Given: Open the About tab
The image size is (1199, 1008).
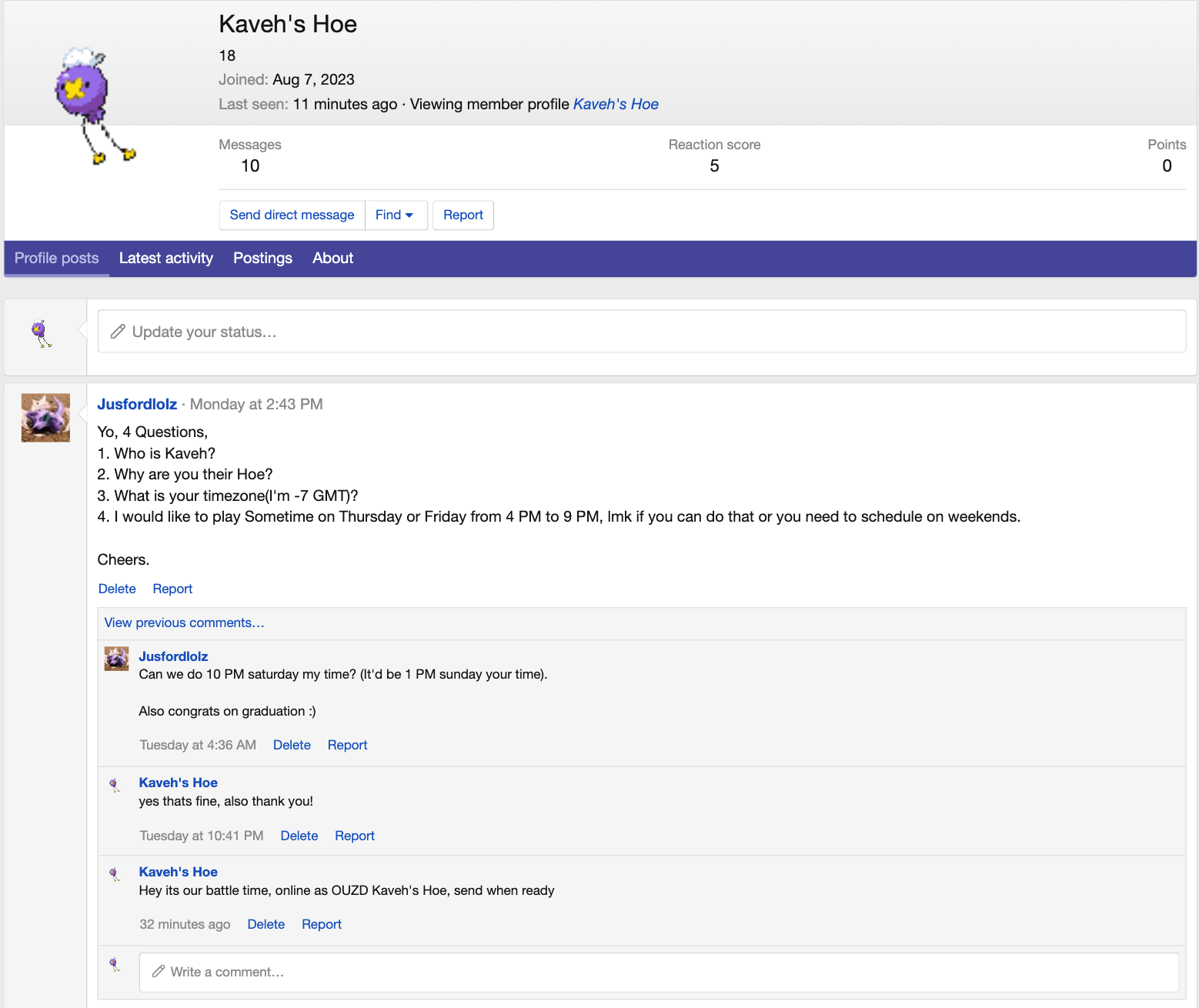Looking at the screenshot, I should pos(333,259).
